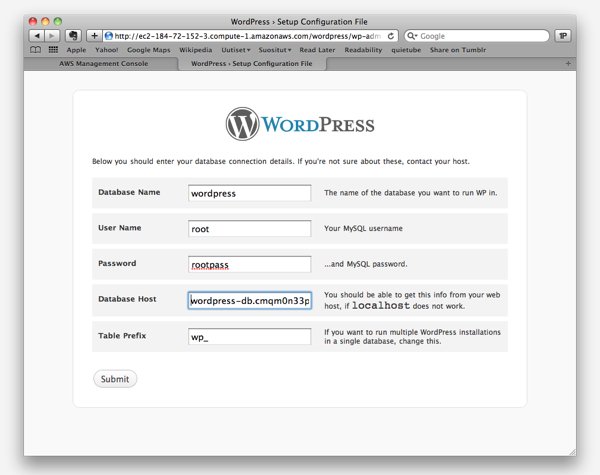Open the Read Later bookmarklet

[317, 49]
